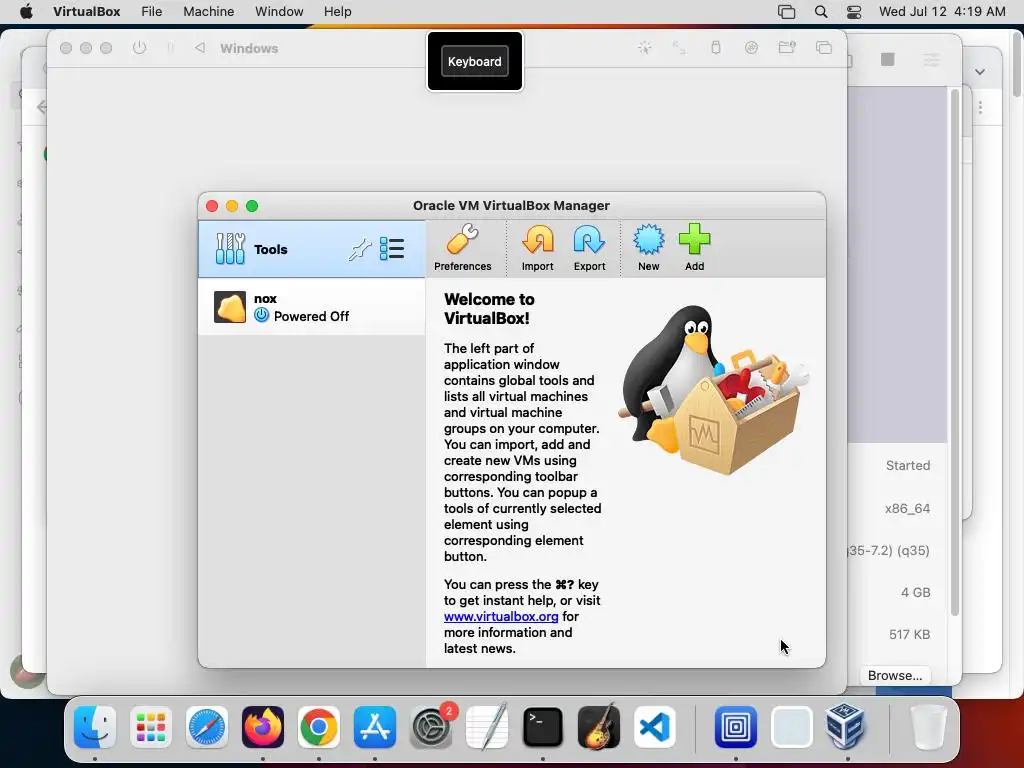
Task: Open the Apple menu
Action: pos(26,12)
